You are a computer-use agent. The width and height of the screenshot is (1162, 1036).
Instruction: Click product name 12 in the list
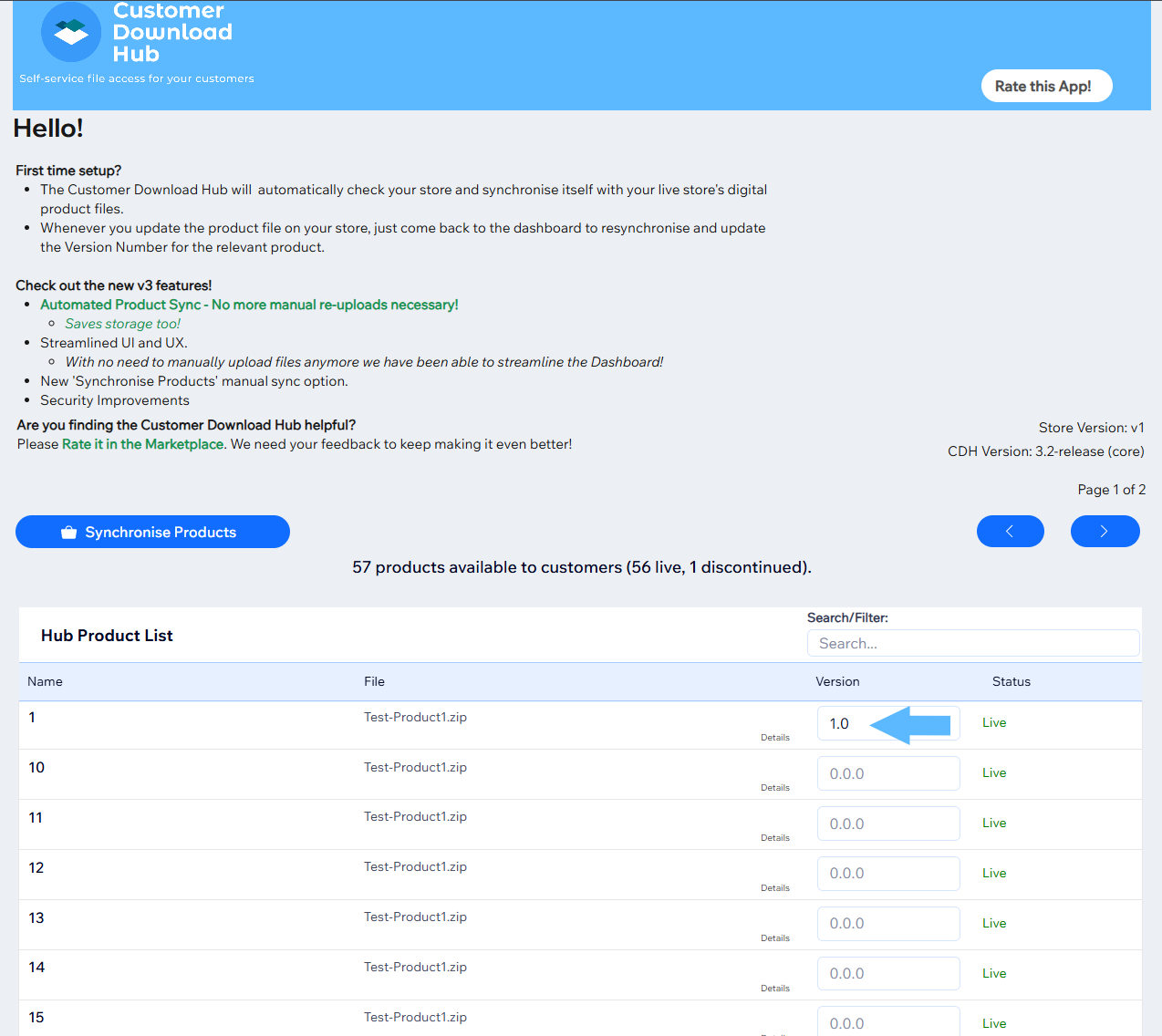pyautogui.click(x=36, y=867)
